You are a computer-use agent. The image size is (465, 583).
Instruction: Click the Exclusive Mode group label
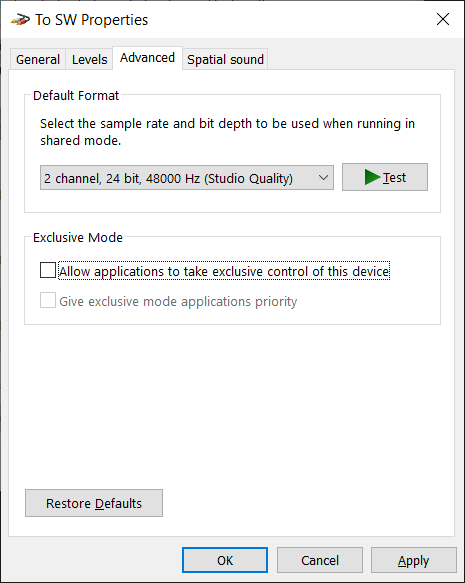pyautogui.click(x=78, y=238)
